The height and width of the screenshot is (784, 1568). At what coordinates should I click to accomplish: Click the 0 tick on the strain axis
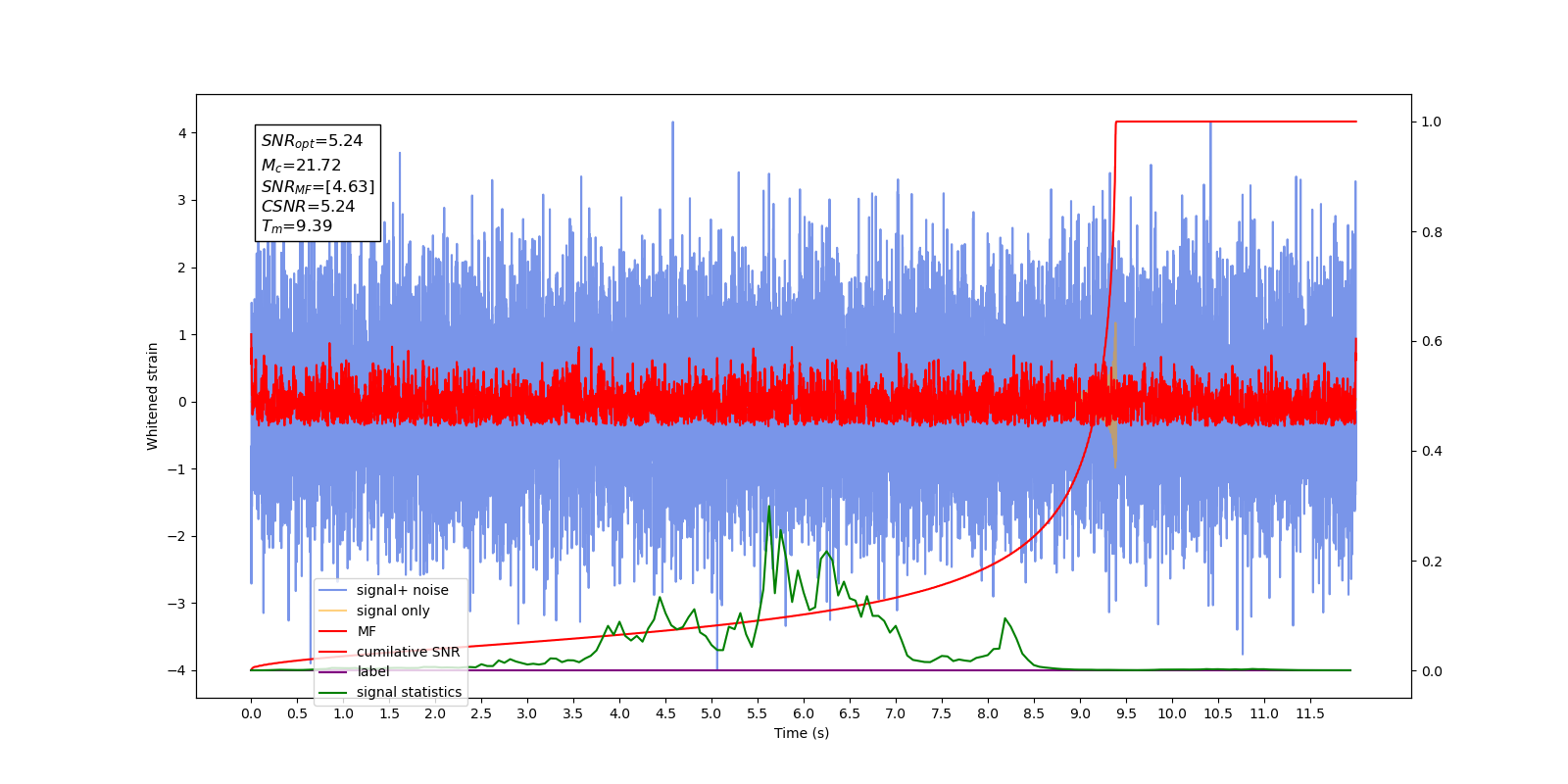pos(182,402)
